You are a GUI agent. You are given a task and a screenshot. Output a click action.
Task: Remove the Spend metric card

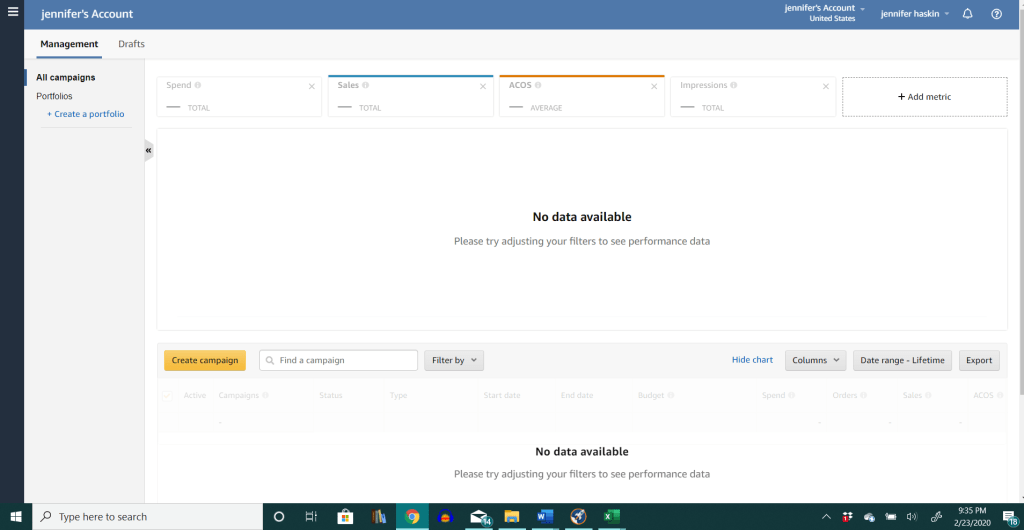click(x=312, y=86)
